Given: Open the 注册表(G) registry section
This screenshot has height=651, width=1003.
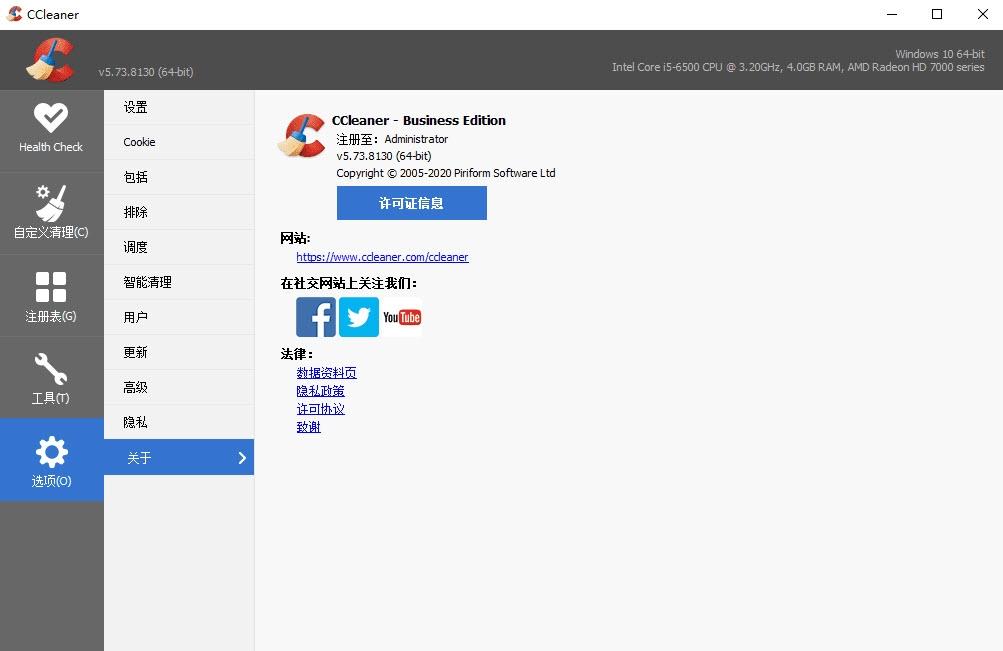Looking at the screenshot, I should point(51,295).
